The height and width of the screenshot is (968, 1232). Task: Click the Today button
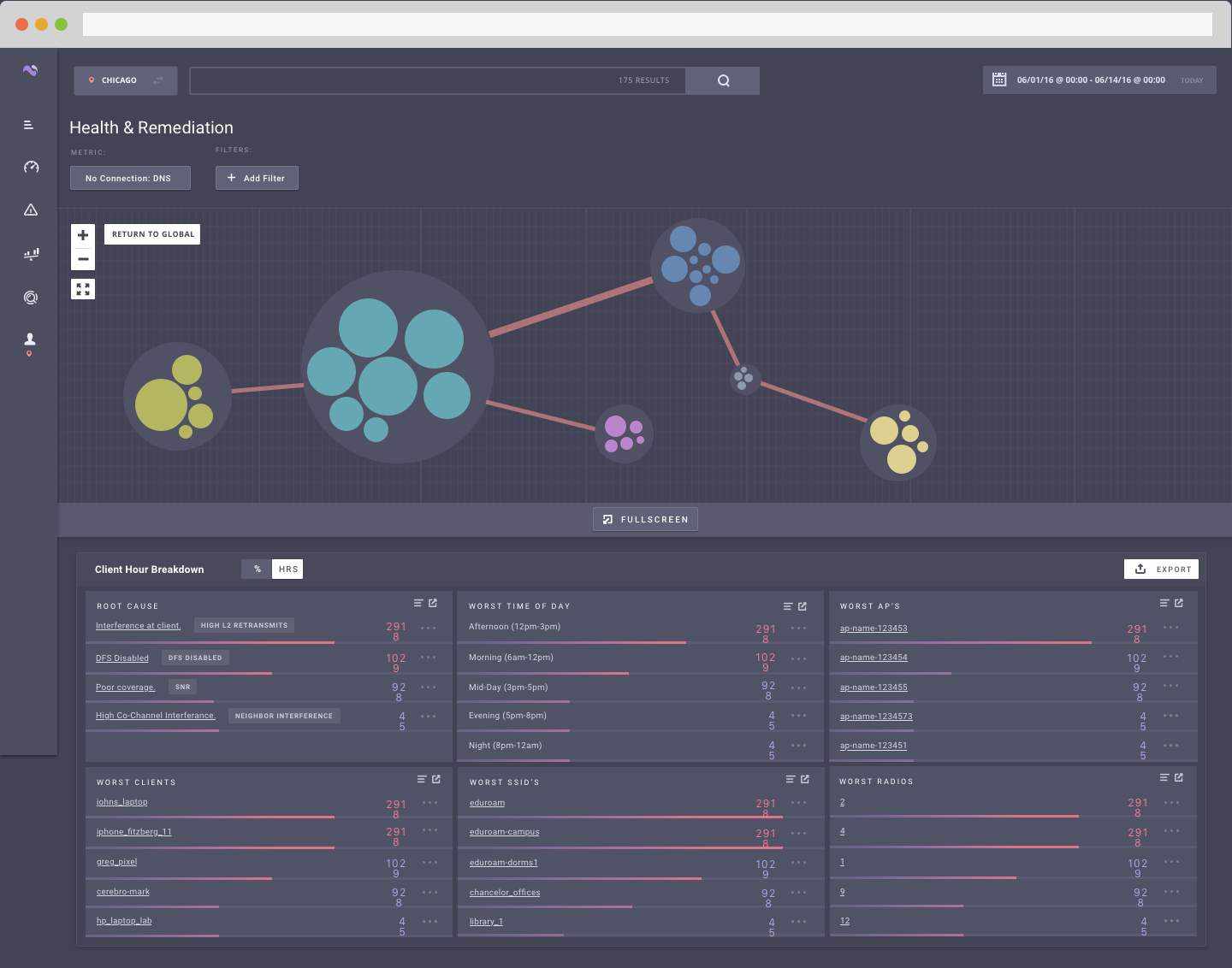1192,80
